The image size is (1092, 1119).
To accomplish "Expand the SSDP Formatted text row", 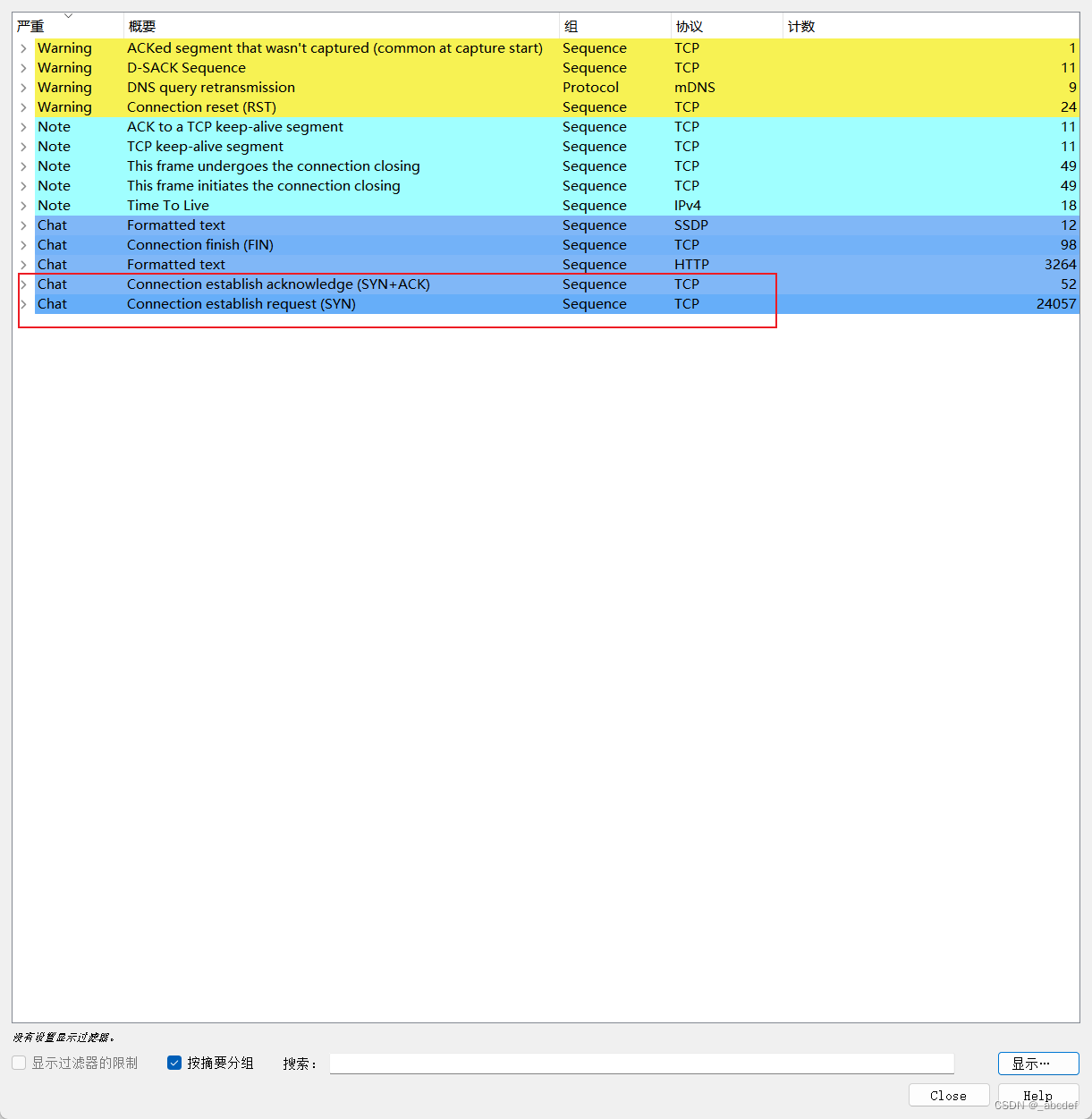I will (23, 225).
